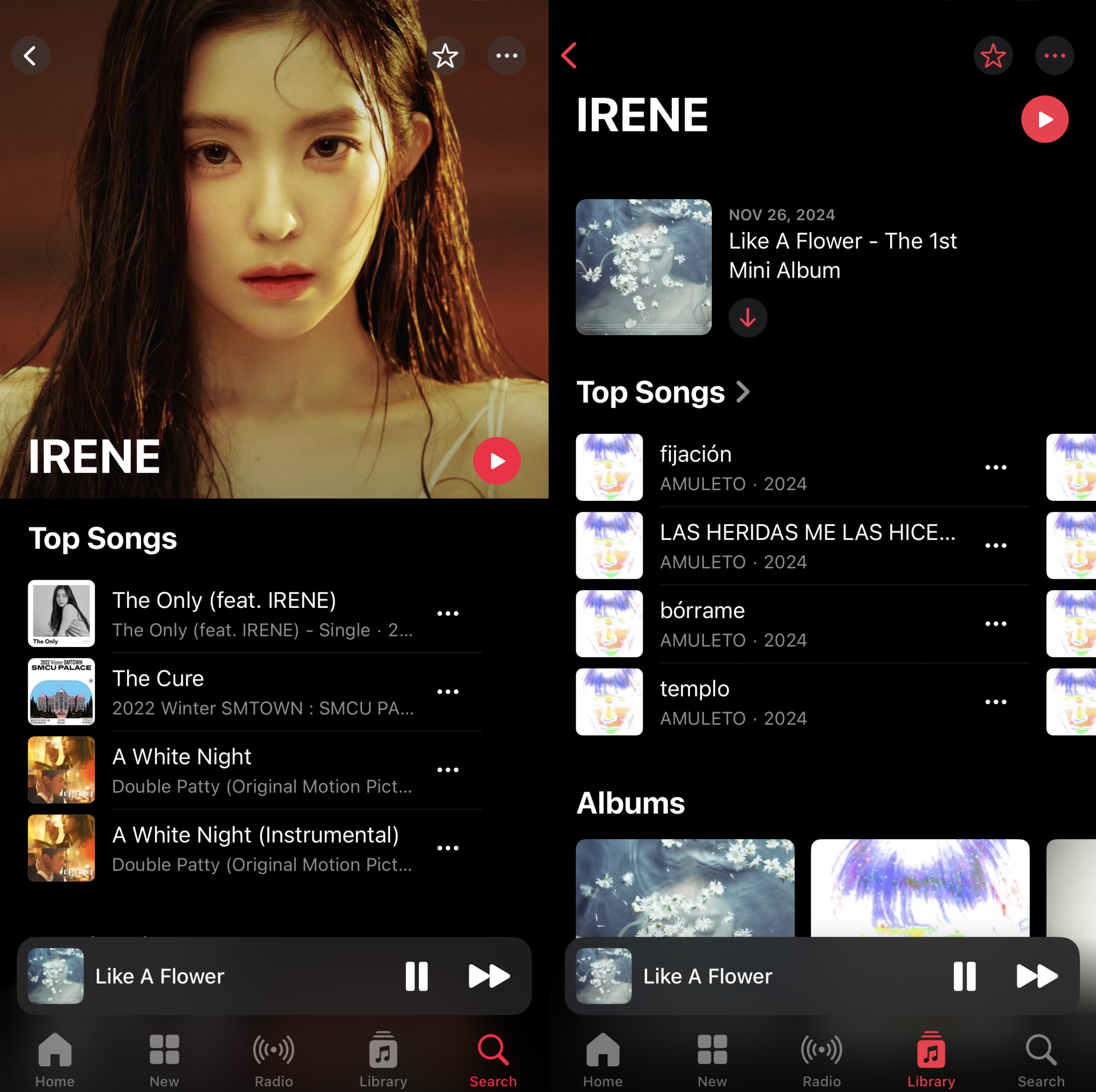
Task: Expand Top Songs list via chevron
Action: [743, 392]
